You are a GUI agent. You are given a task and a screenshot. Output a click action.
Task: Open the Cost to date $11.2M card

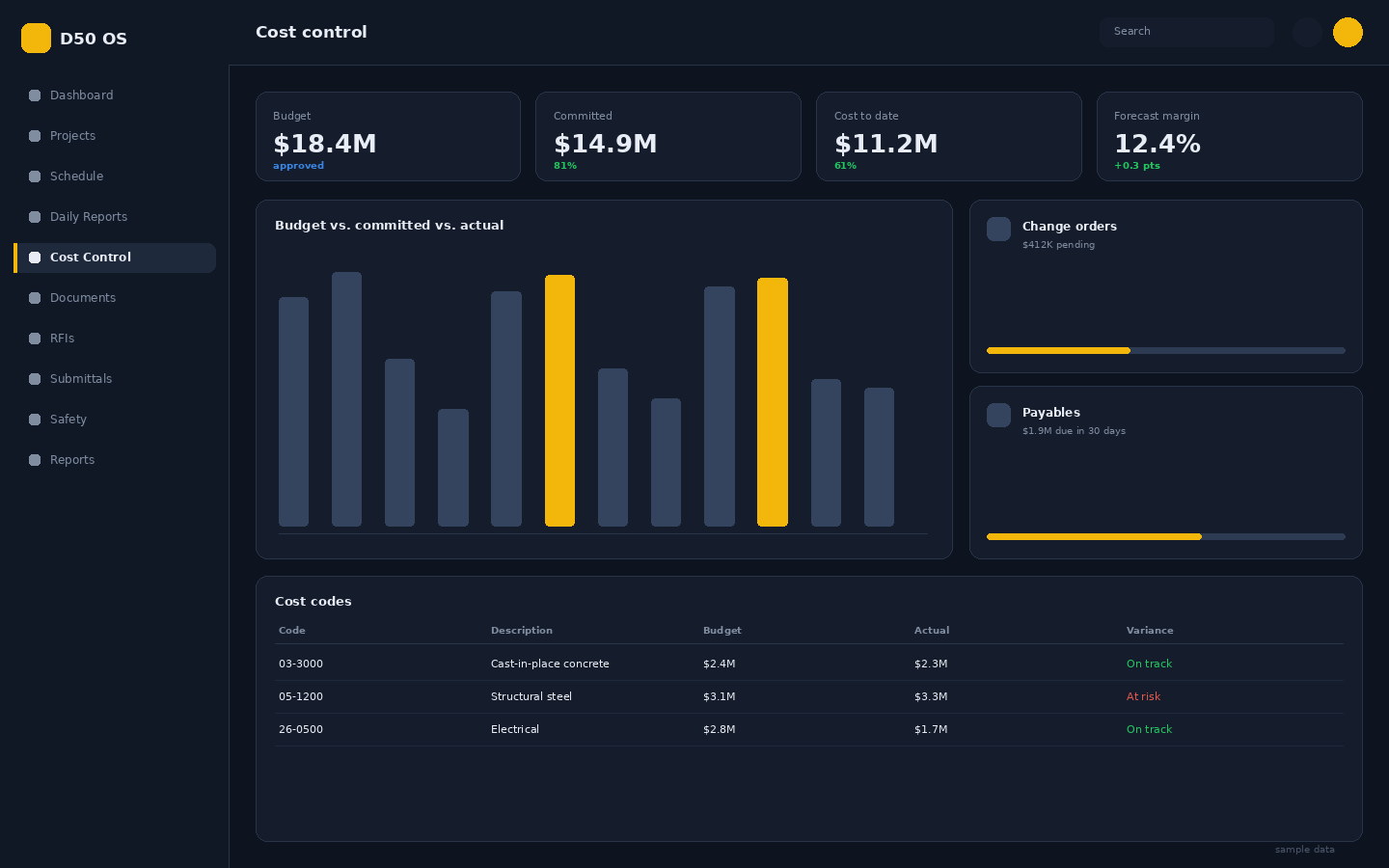tap(949, 136)
